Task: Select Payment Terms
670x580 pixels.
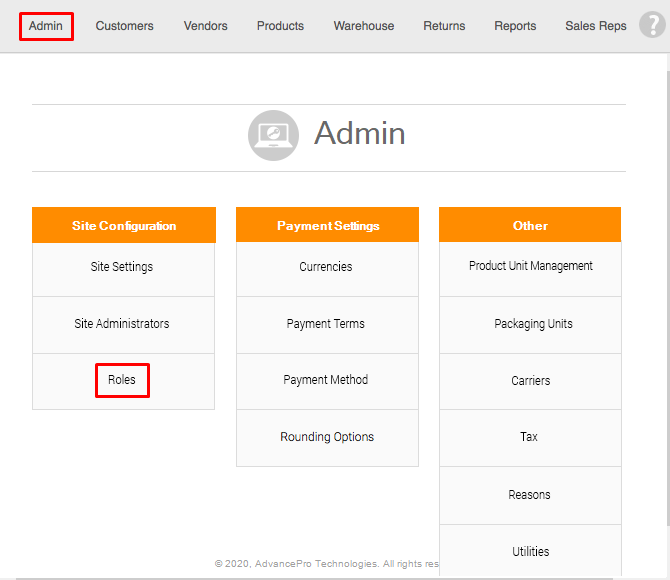Action: click(326, 324)
